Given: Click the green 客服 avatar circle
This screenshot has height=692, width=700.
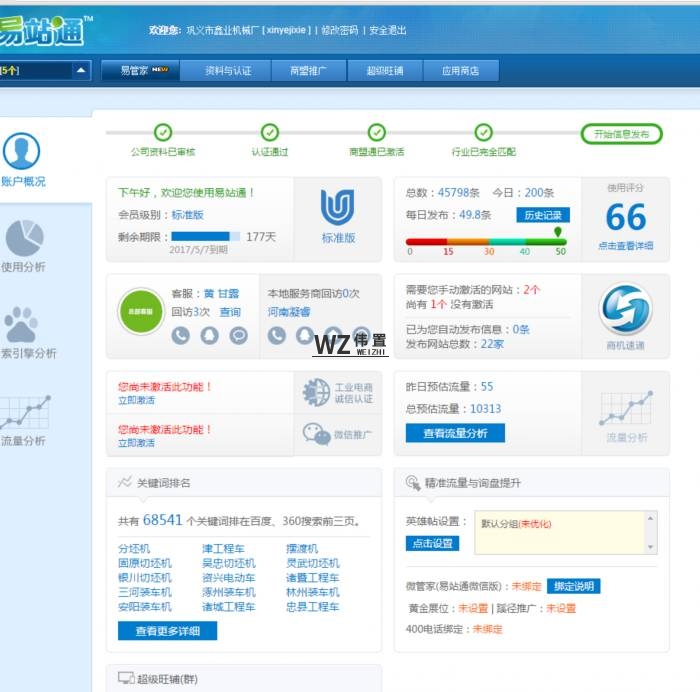Looking at the screenshot, I should coord(141,311).
